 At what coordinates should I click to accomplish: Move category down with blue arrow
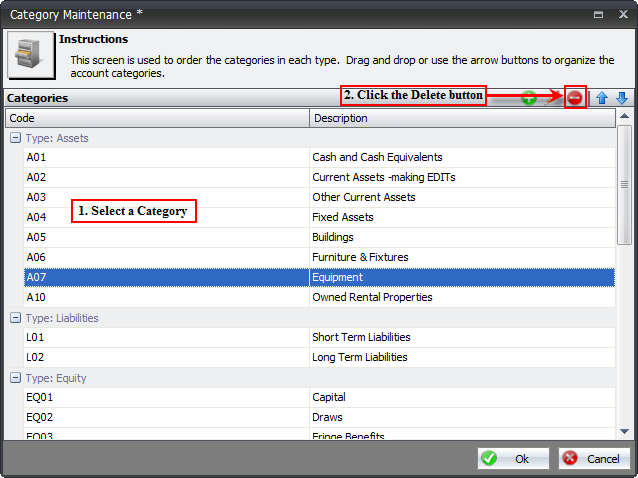coord(621,98)
